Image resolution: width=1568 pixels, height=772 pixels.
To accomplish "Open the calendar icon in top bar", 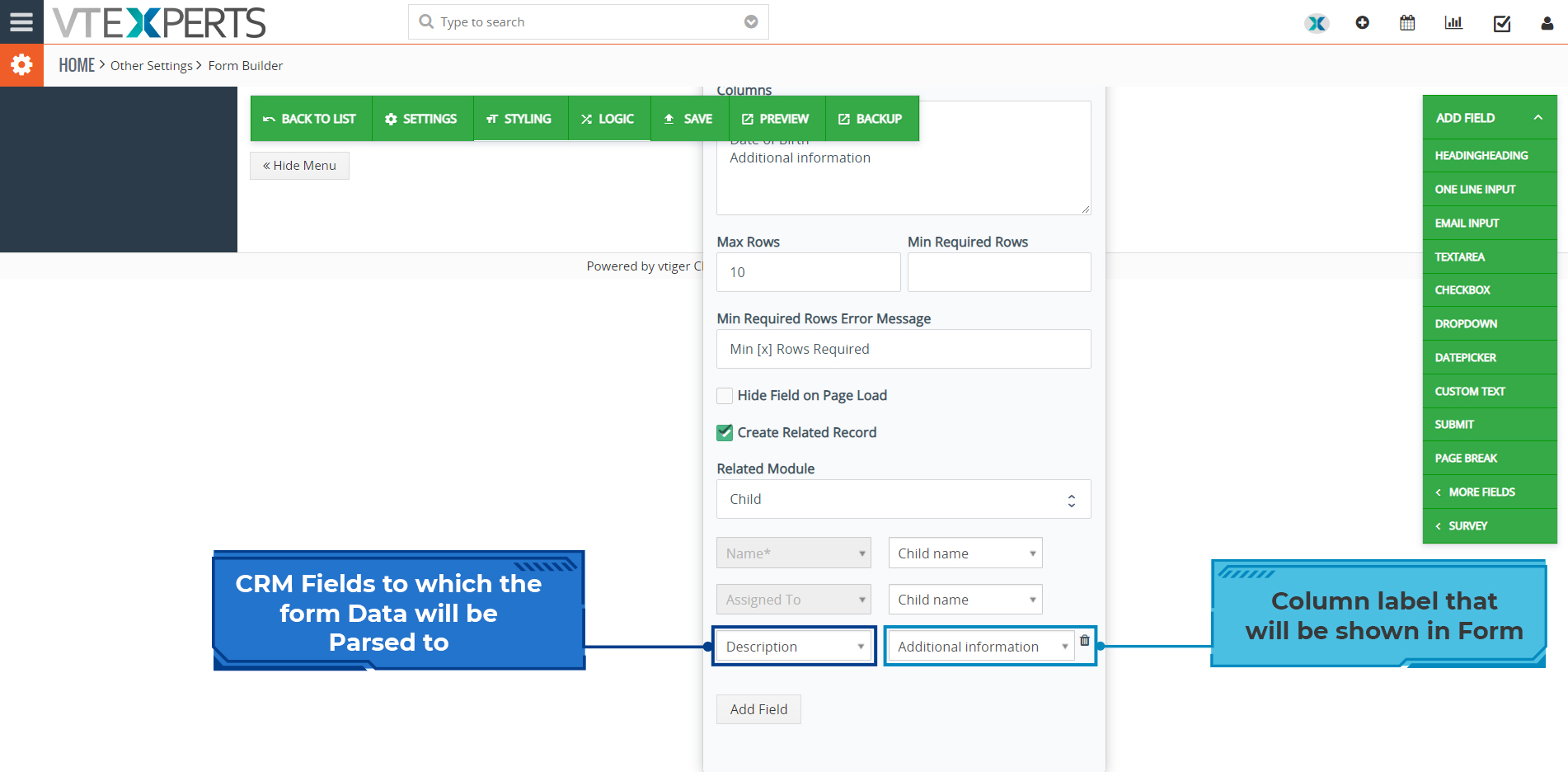I will click(1407, 23).
